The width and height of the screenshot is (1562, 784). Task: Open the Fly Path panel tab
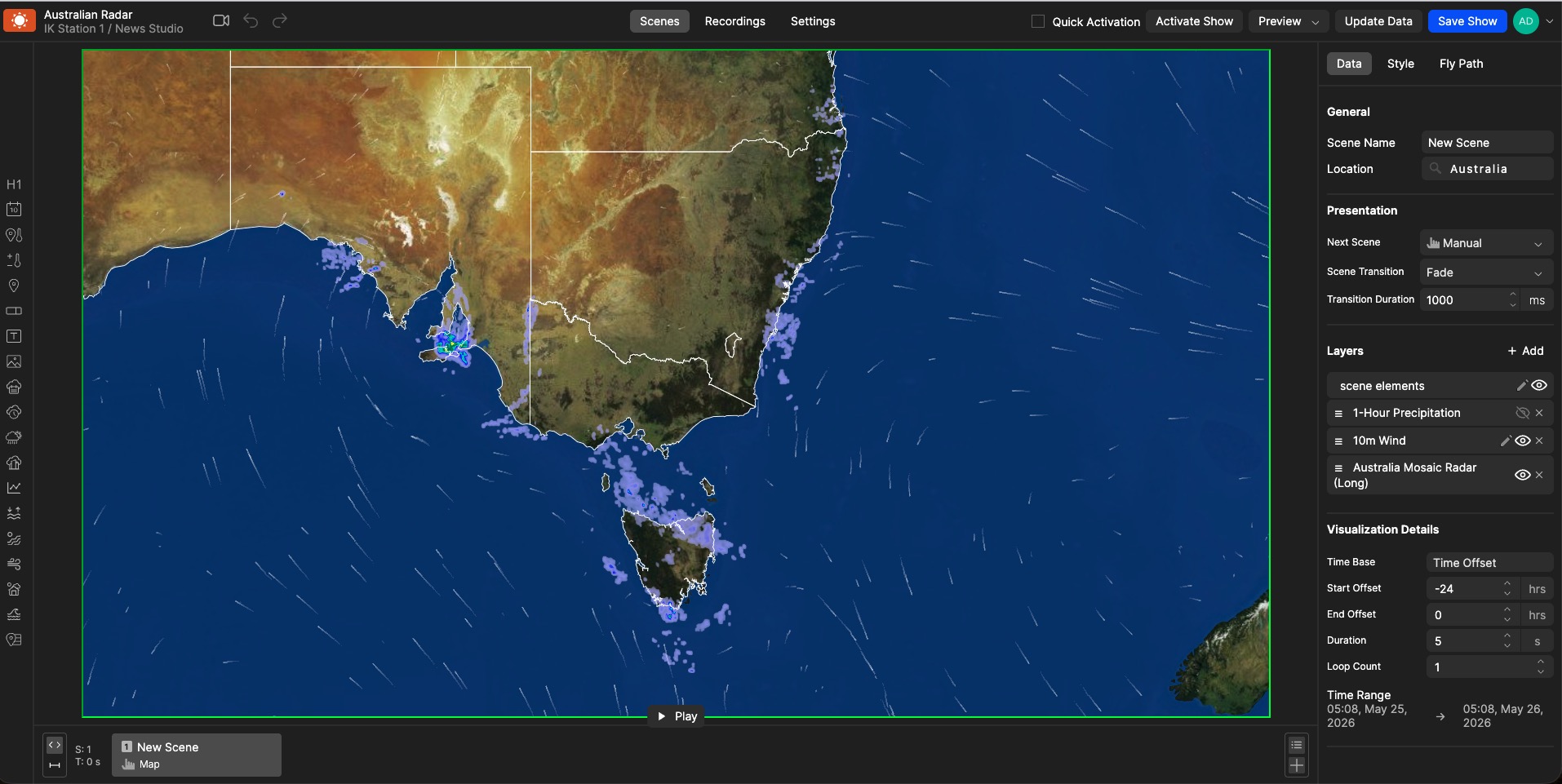click(1461, 64)
